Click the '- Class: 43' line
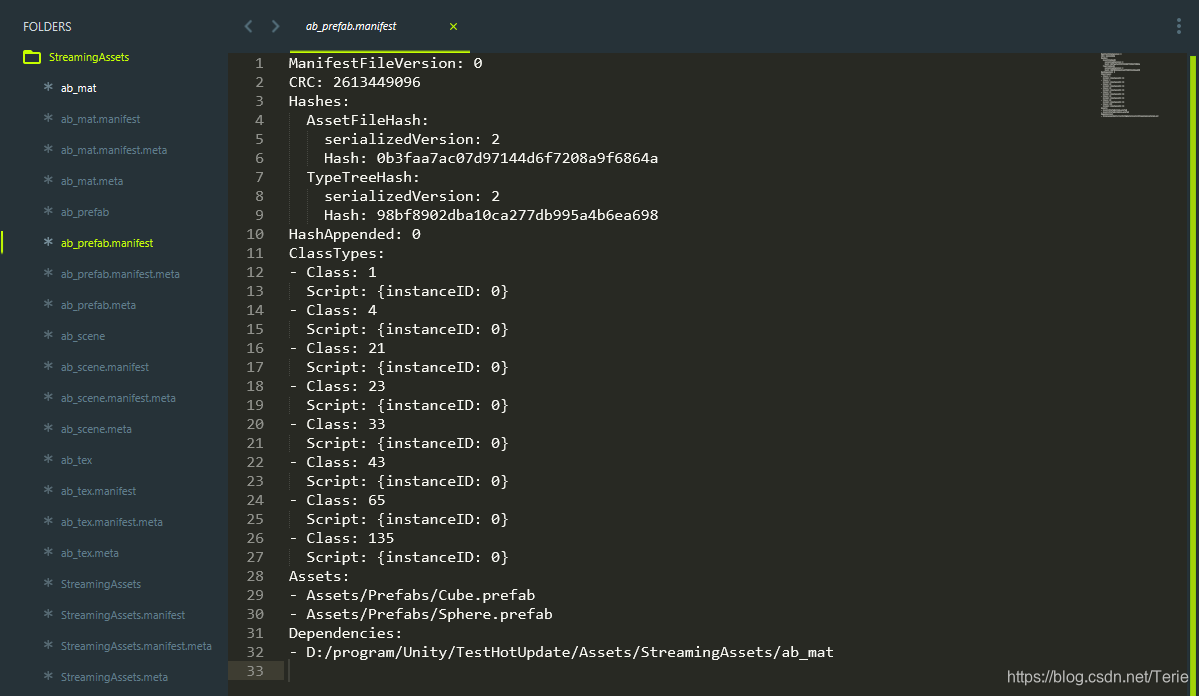1199x696 pixels. click(x=336, y=462)
